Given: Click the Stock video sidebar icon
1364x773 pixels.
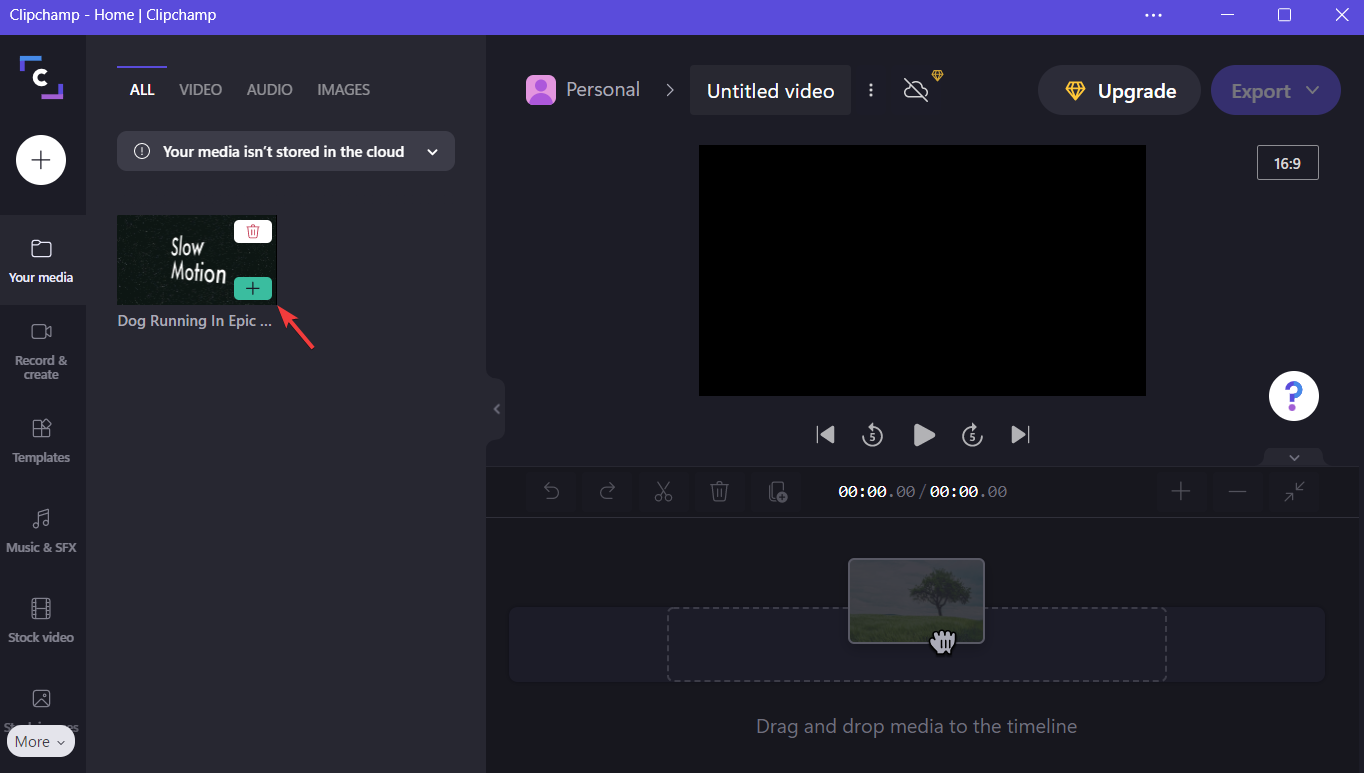Looking at the screenshot, I should tap(41, 619).
